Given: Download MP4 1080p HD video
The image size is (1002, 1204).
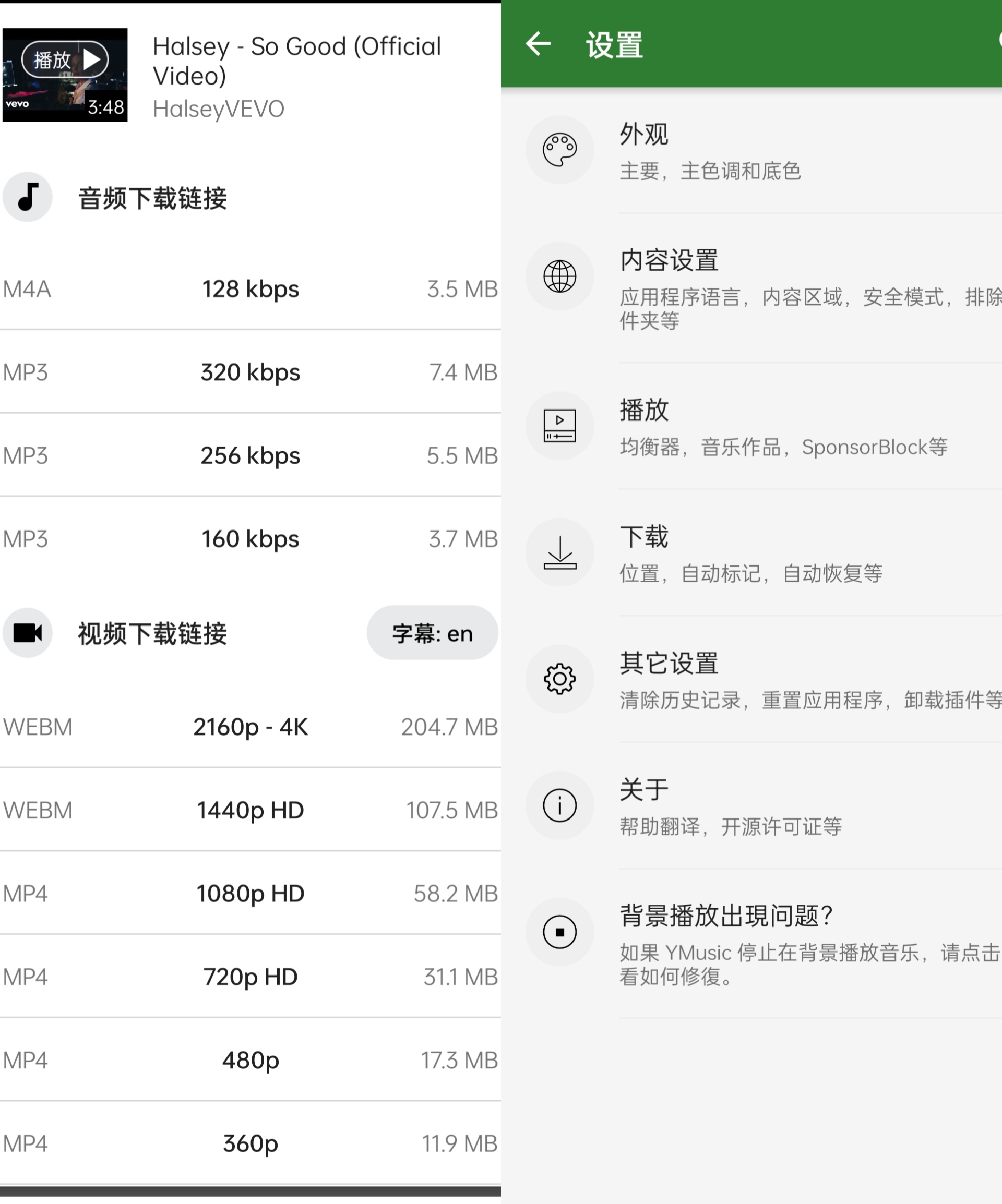Looking at the screenshot, I should (x=250, y=893).
